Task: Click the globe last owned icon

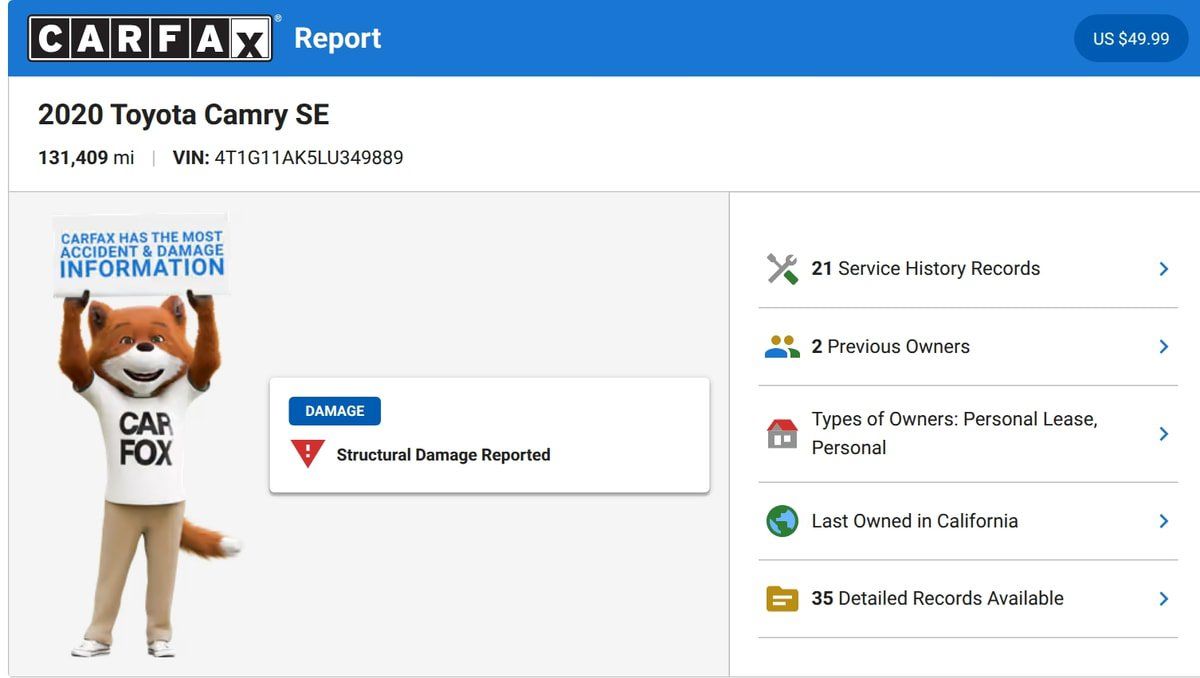Action: pos(782,521)
